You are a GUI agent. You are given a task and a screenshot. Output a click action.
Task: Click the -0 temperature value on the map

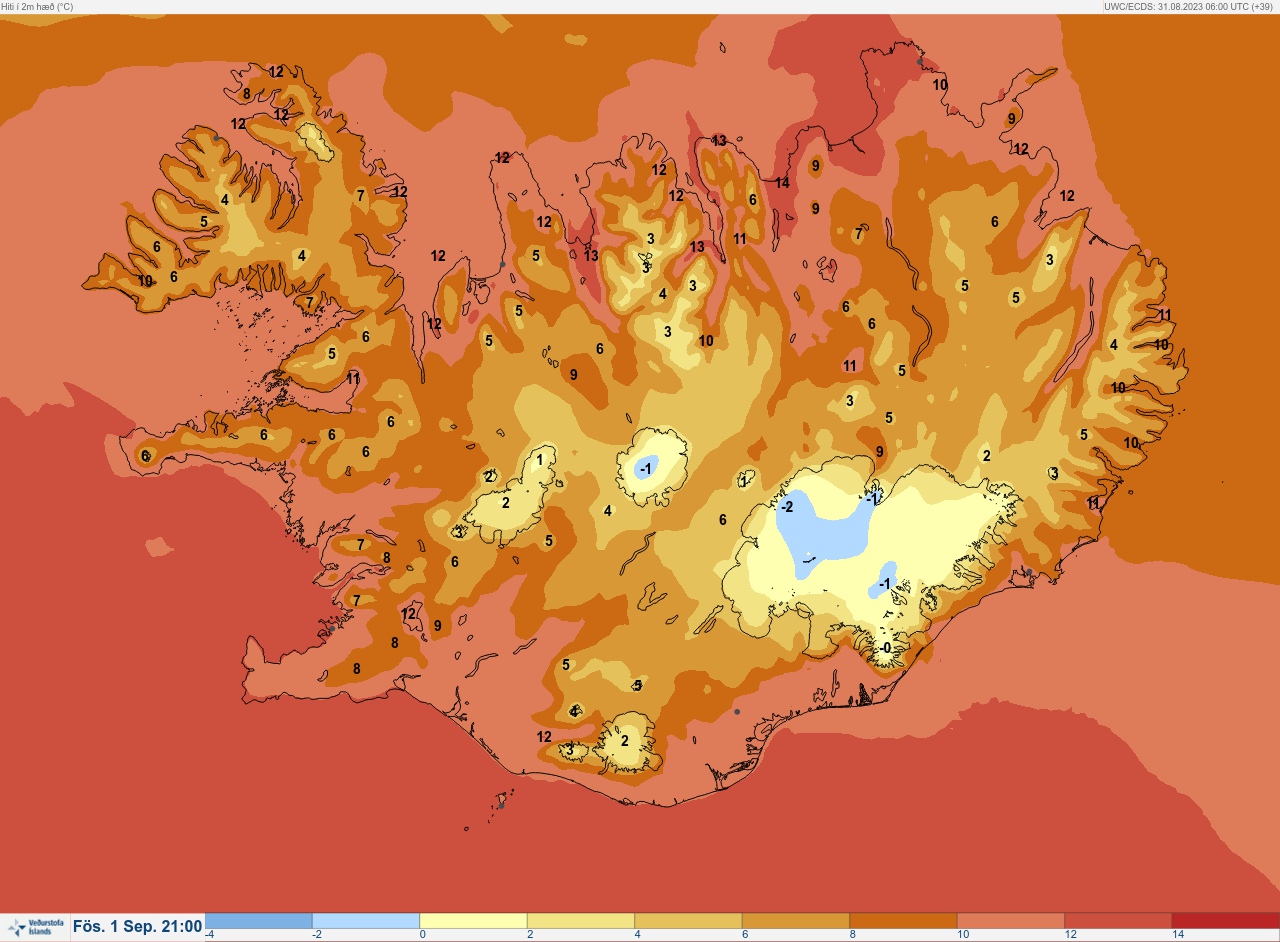pos(884,648)
